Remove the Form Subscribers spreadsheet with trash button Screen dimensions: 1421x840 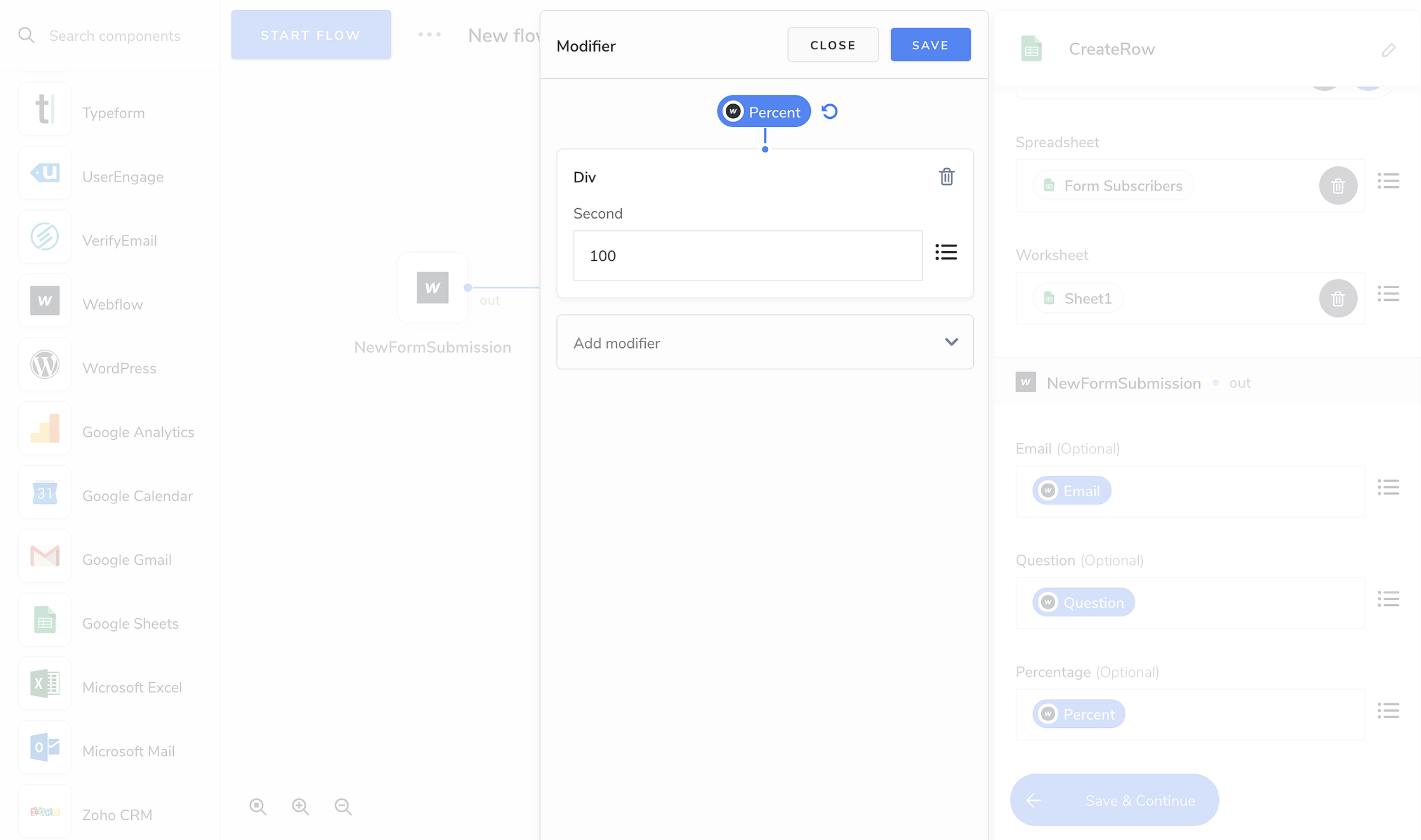(1338, 186)
